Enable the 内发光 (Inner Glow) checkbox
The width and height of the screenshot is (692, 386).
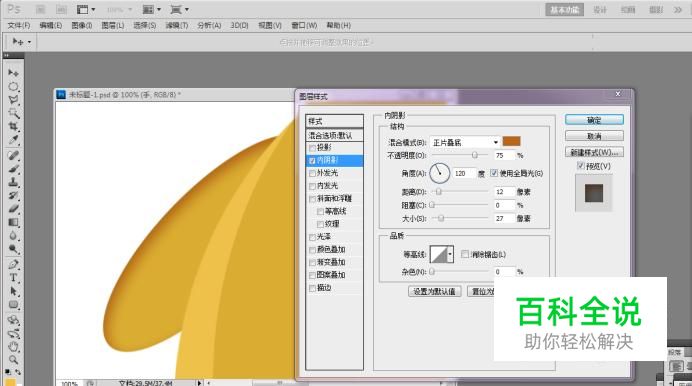(312, 186)
